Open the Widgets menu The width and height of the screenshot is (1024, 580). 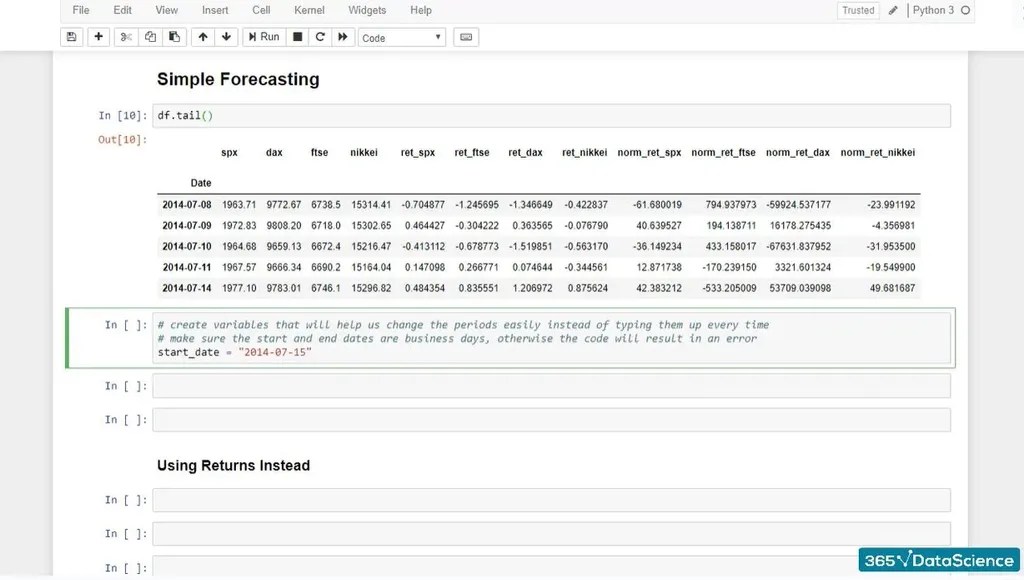tap(366, 10)
